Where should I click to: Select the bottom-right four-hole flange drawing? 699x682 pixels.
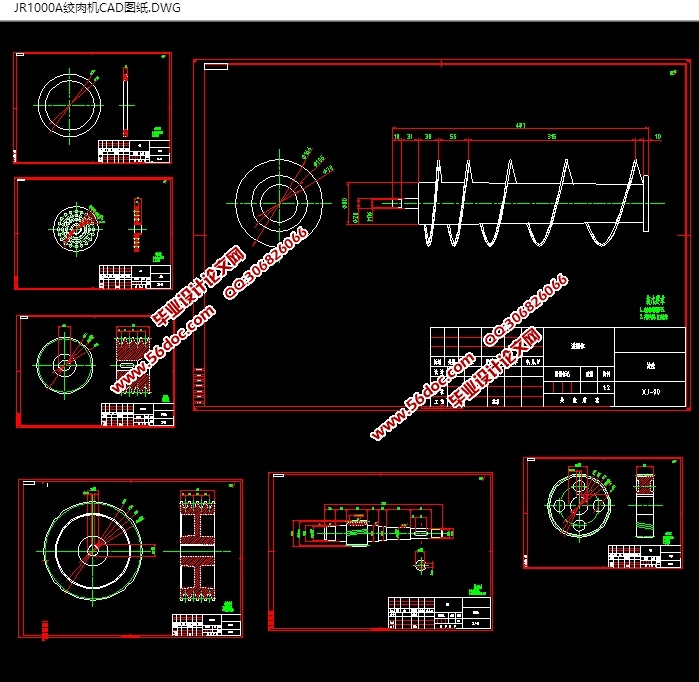pos(600,512)
